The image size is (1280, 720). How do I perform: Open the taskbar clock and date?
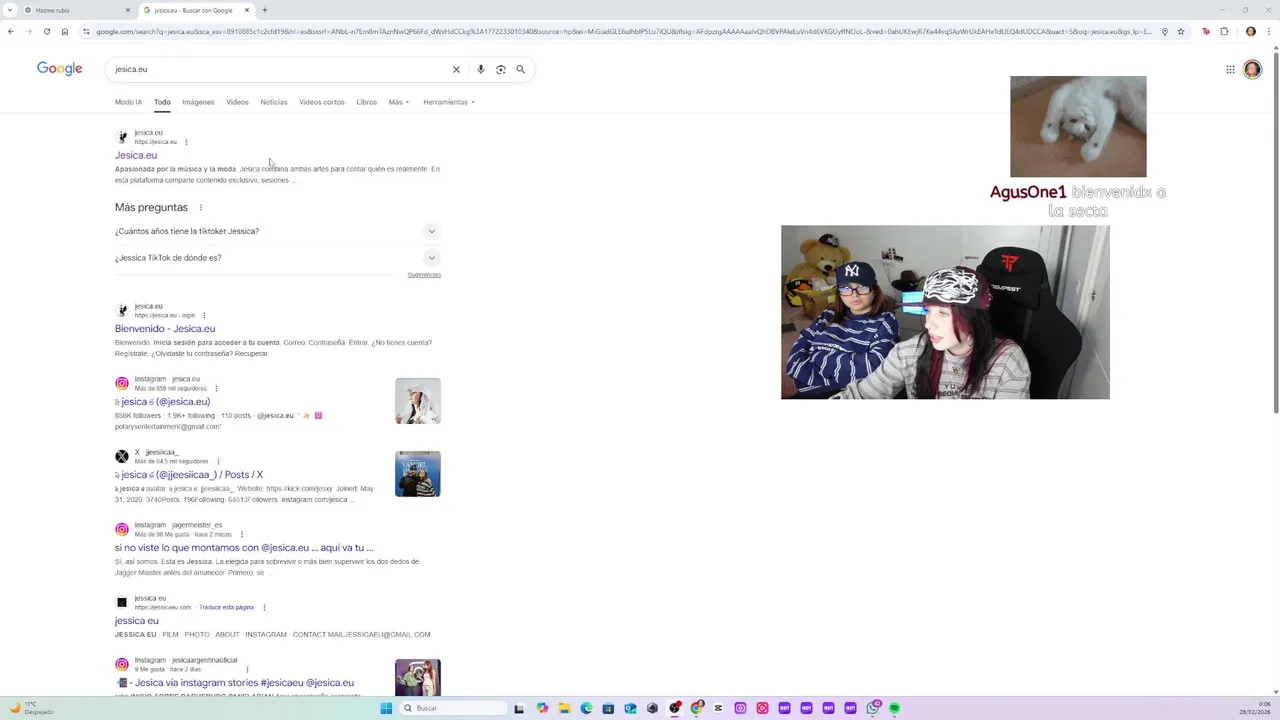[1255, 708]
